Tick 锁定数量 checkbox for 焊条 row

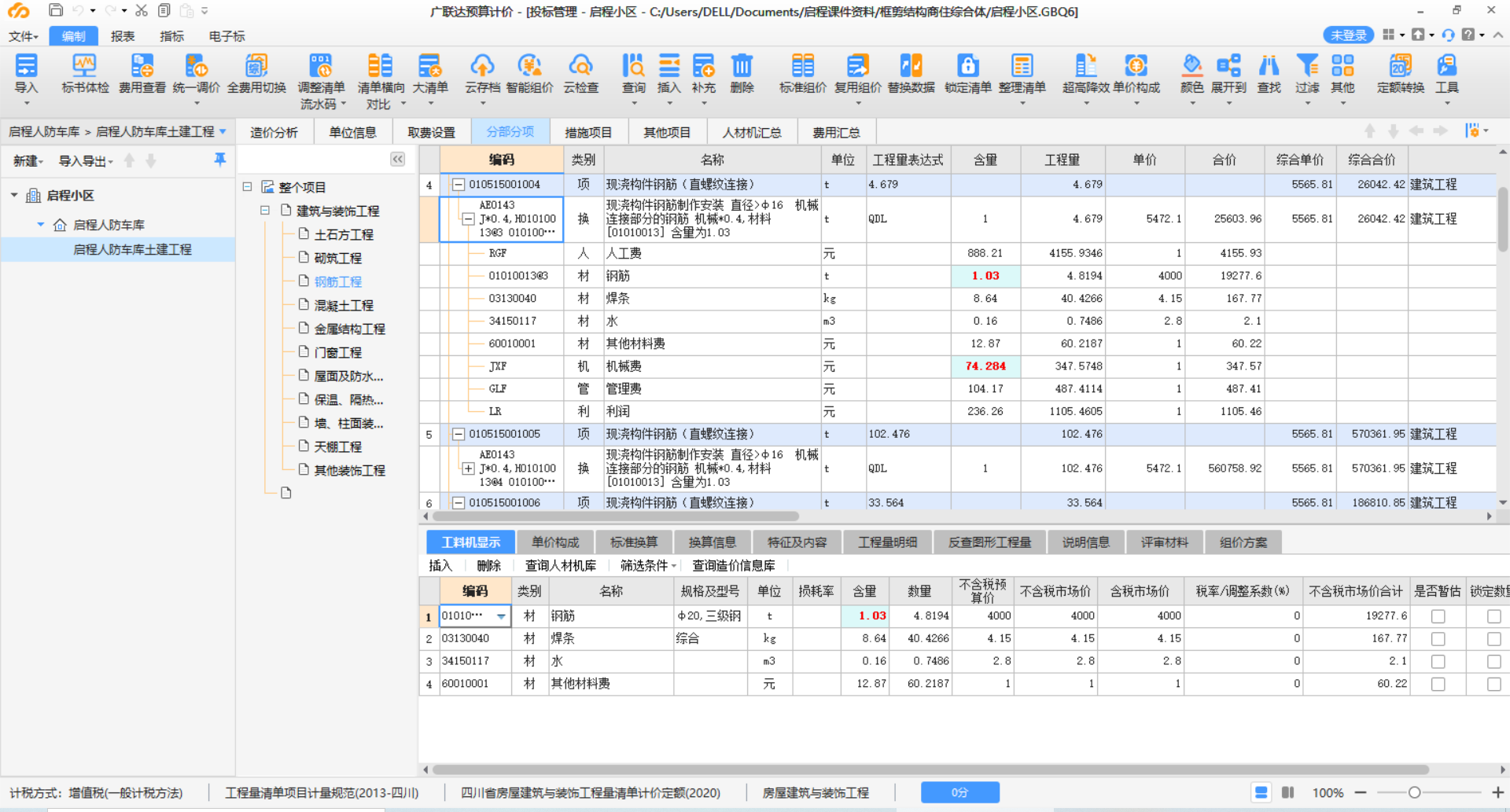pyautogui.click(x=1493, y=639)
